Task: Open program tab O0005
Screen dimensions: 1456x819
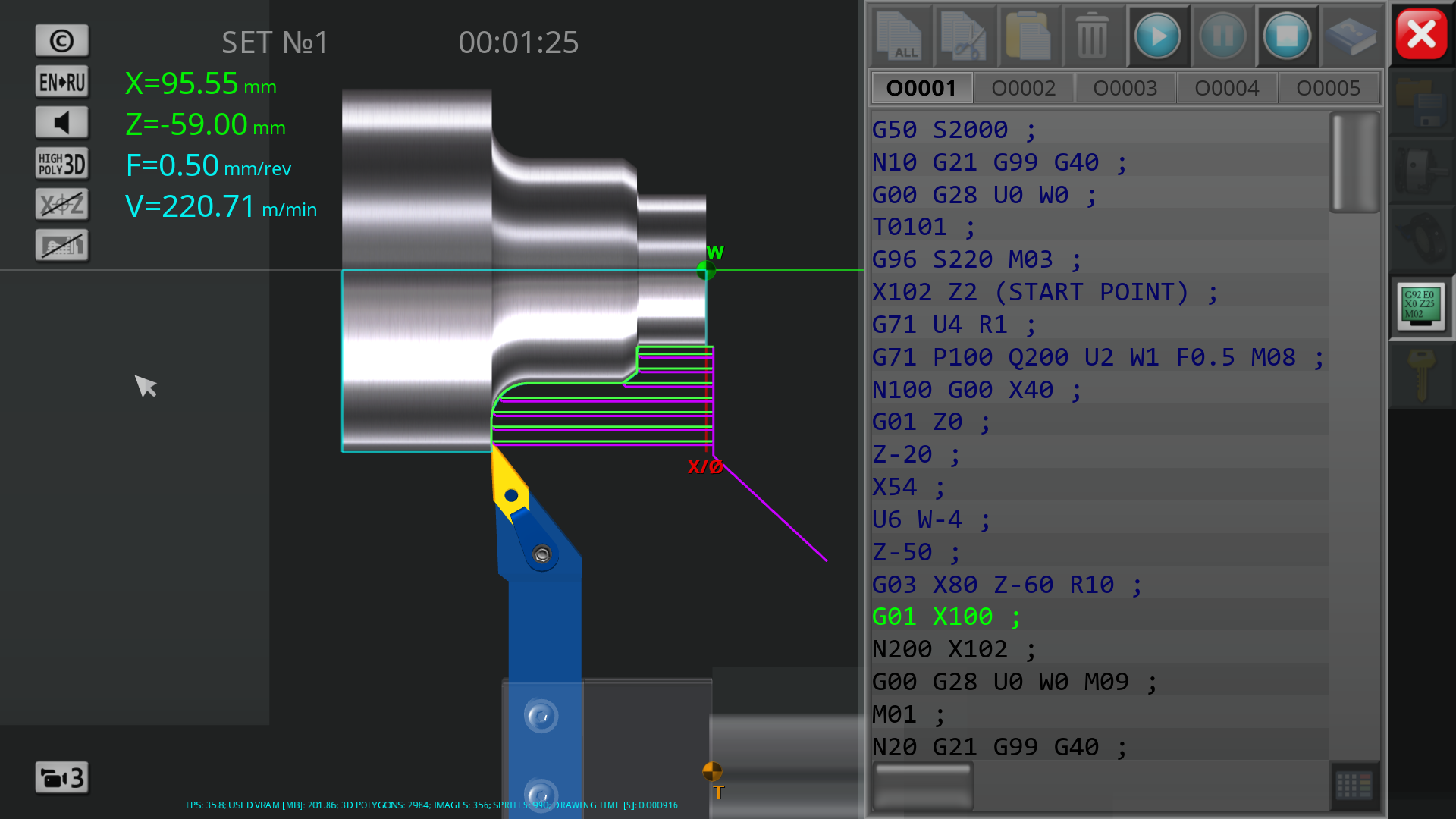Action: (1328, 88)
